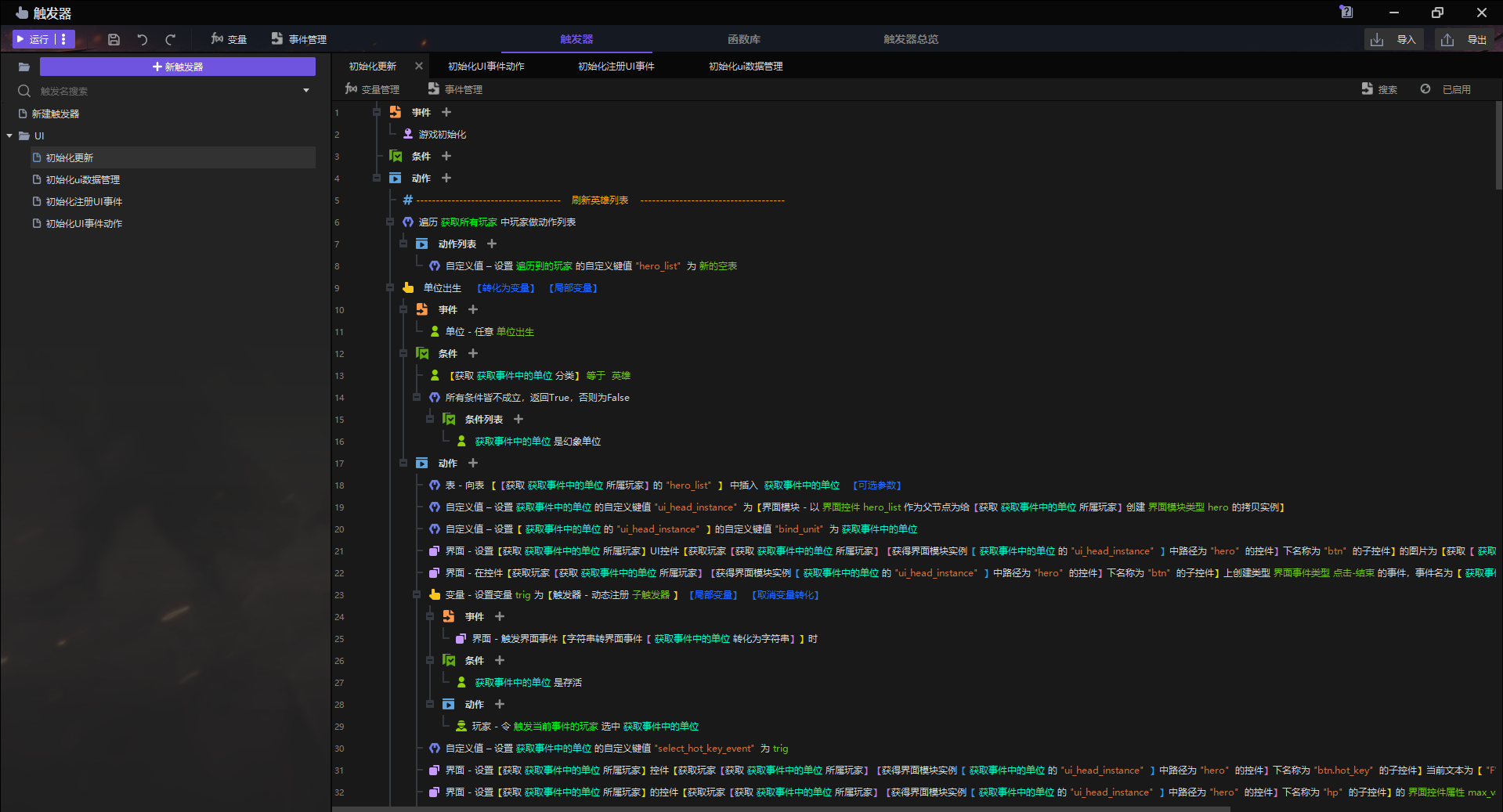This screenshot has height=812, width=1503.
Task: Select 初始化UI事件动作 in the trigger tree
Action: pyautogui.click(x=84, y=223)
